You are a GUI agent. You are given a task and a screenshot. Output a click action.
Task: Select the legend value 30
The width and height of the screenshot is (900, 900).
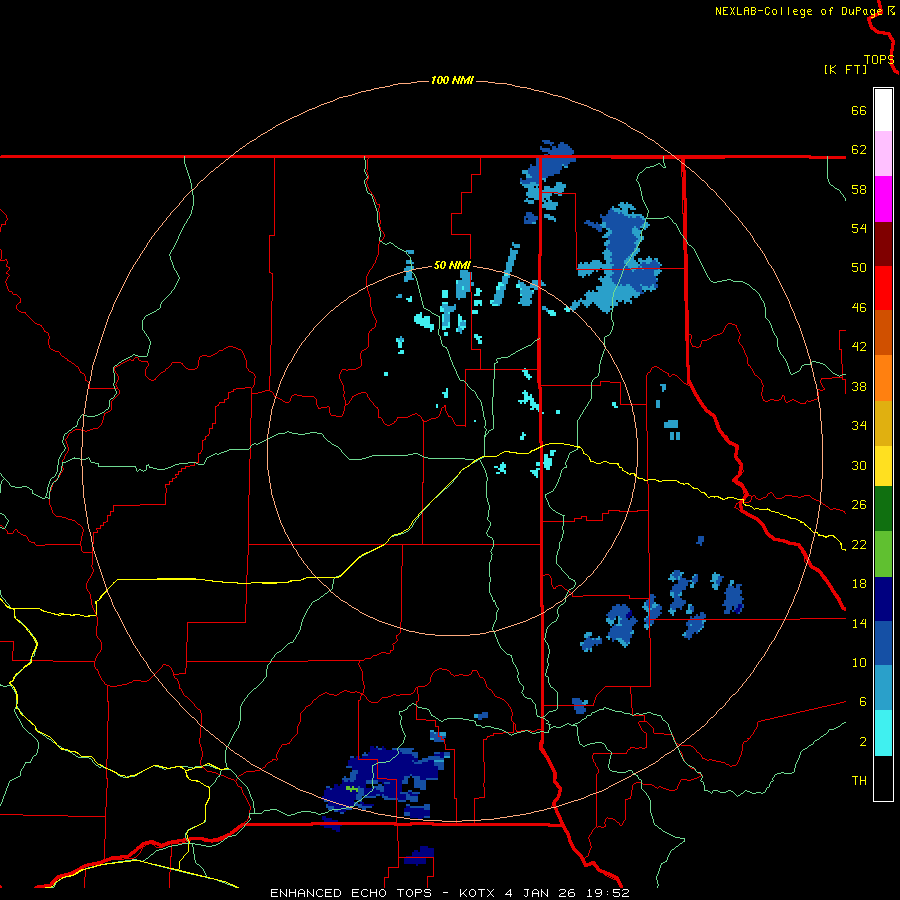[x=859, y=465]
